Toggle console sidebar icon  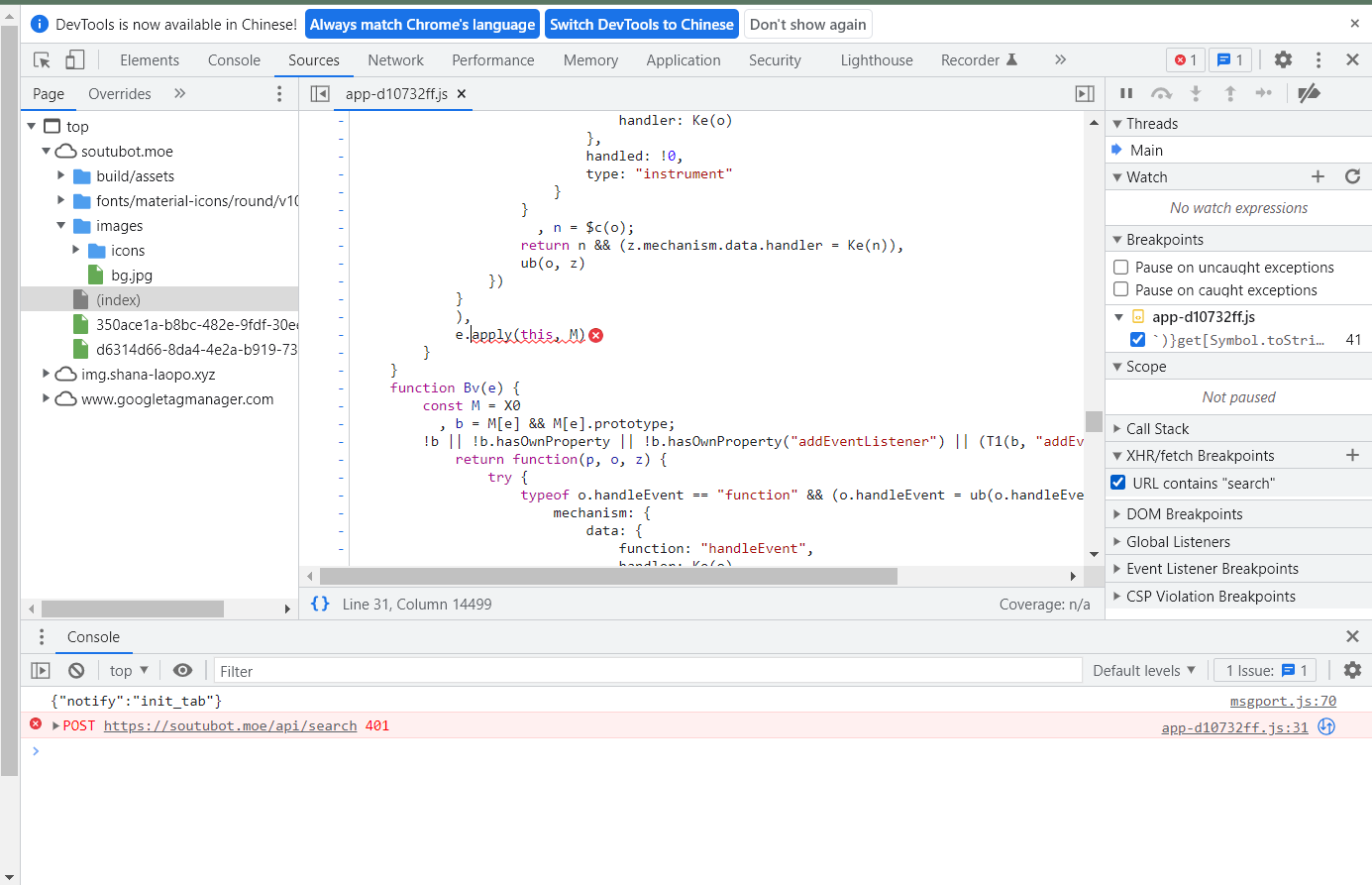point(41,671)
